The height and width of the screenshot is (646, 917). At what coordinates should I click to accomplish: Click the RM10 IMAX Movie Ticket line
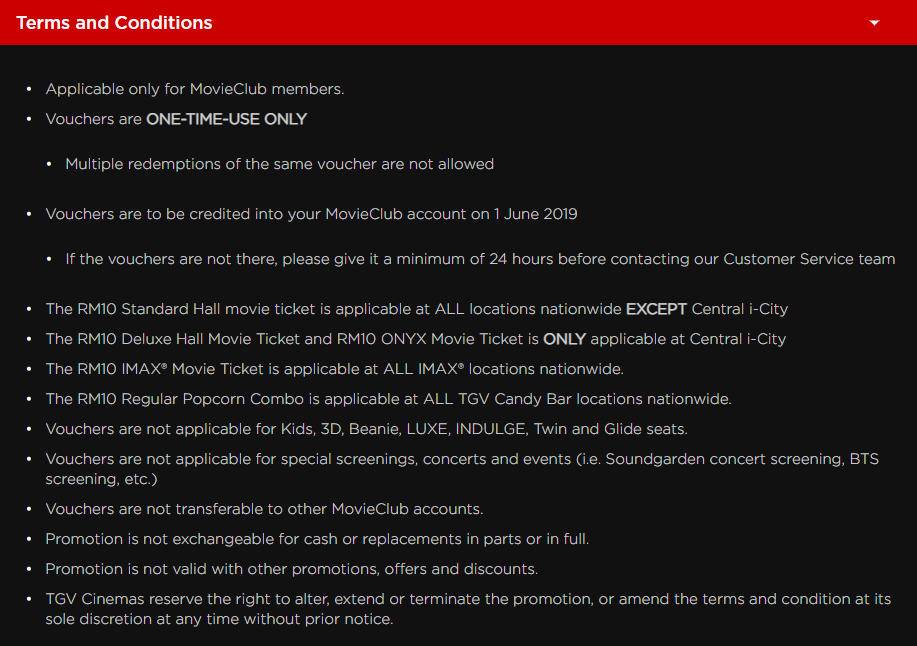[334, 369]
